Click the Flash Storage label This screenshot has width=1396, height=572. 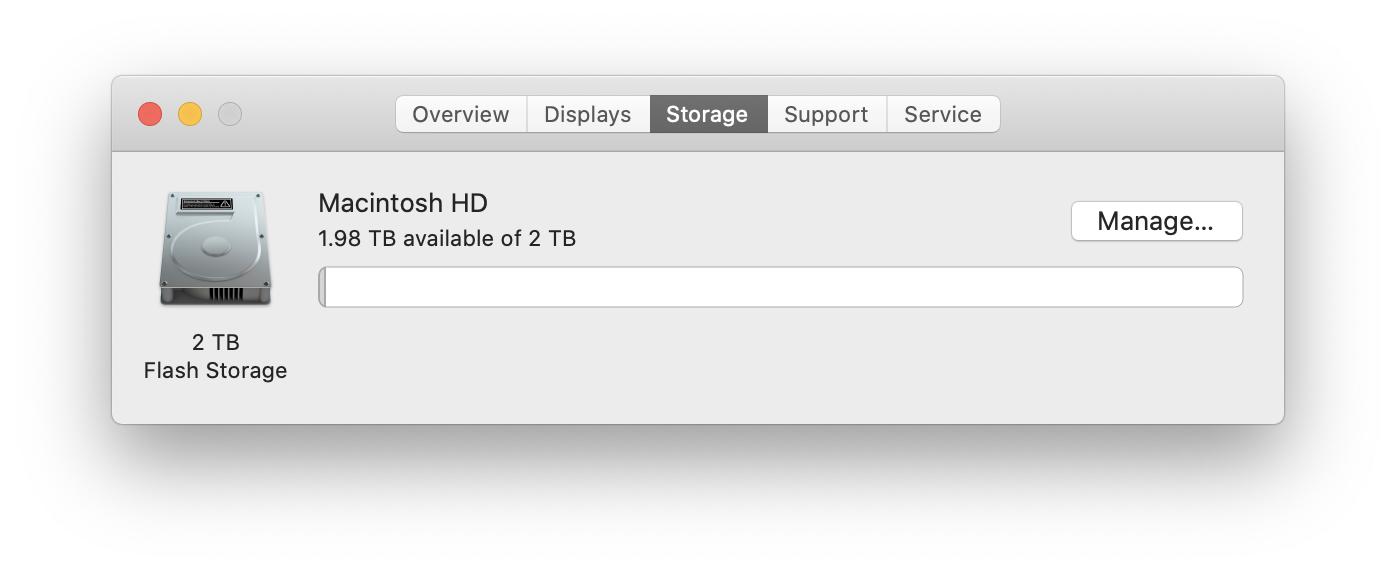[215, 371]
